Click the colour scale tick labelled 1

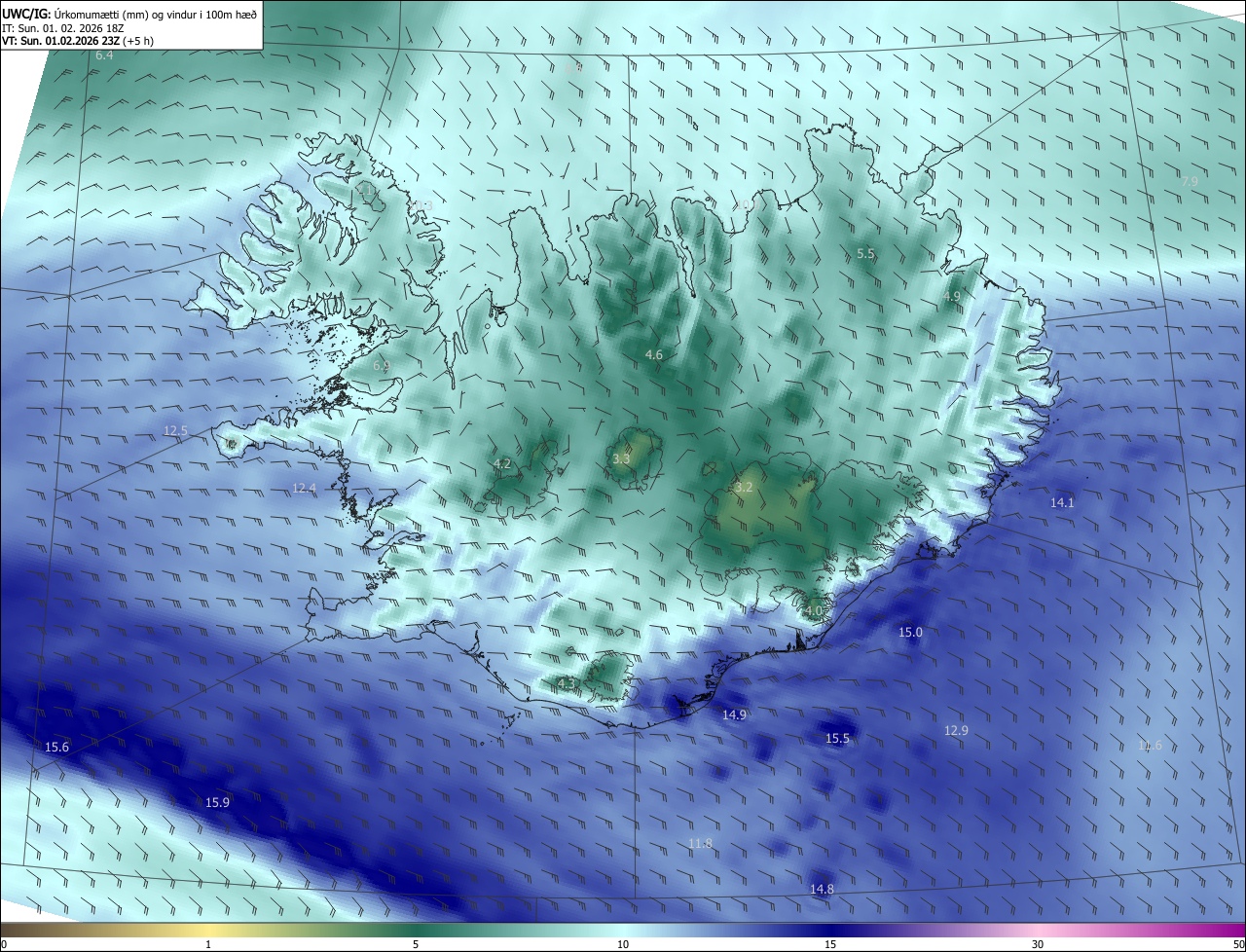coord(208,944)
